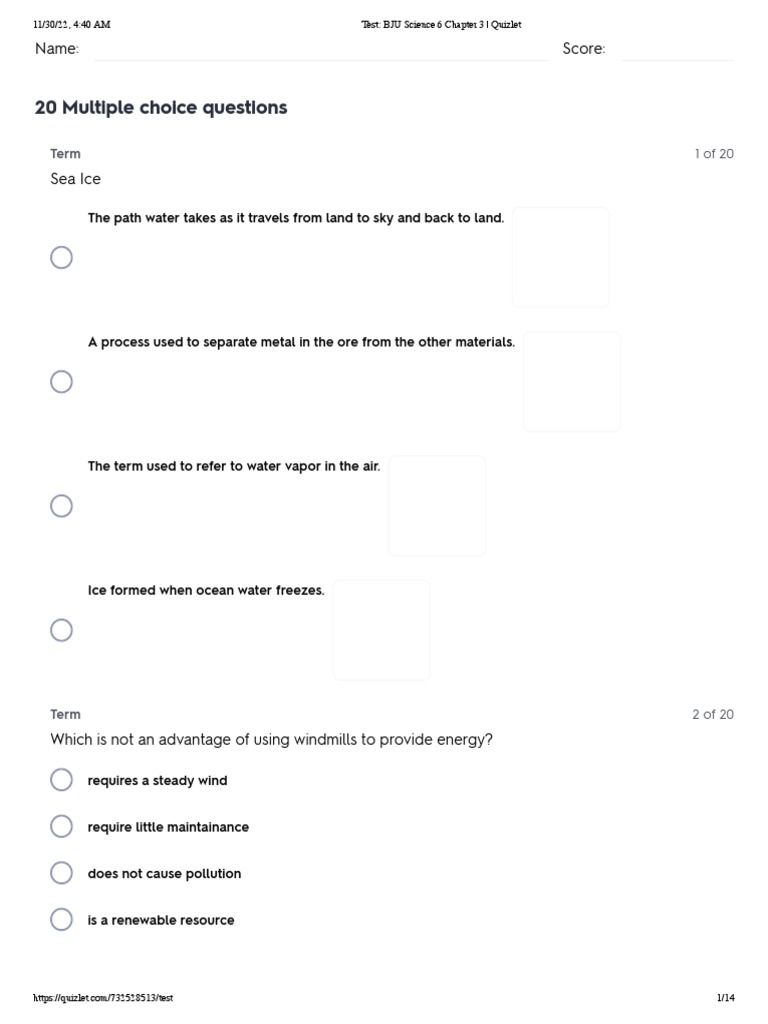Screen dimensions: 768x1024
Task: Click the Score input line
Action: coord(677,52)
